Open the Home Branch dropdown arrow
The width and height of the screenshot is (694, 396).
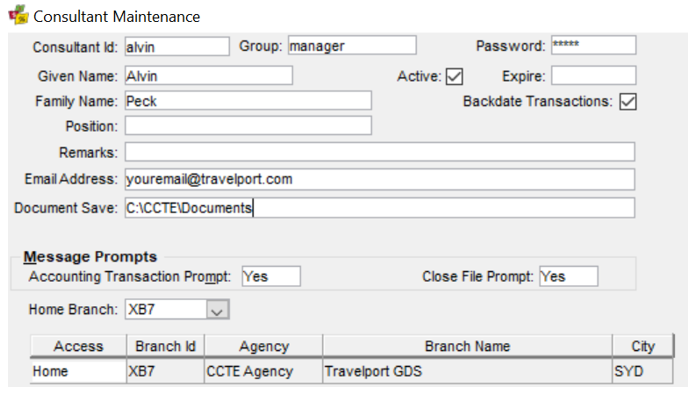[x=217, y=310]
